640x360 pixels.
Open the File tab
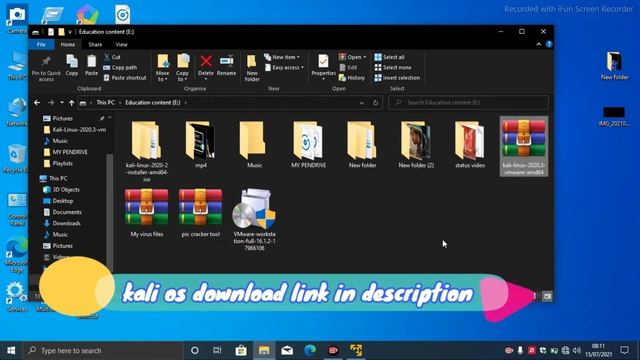point(41,44)
